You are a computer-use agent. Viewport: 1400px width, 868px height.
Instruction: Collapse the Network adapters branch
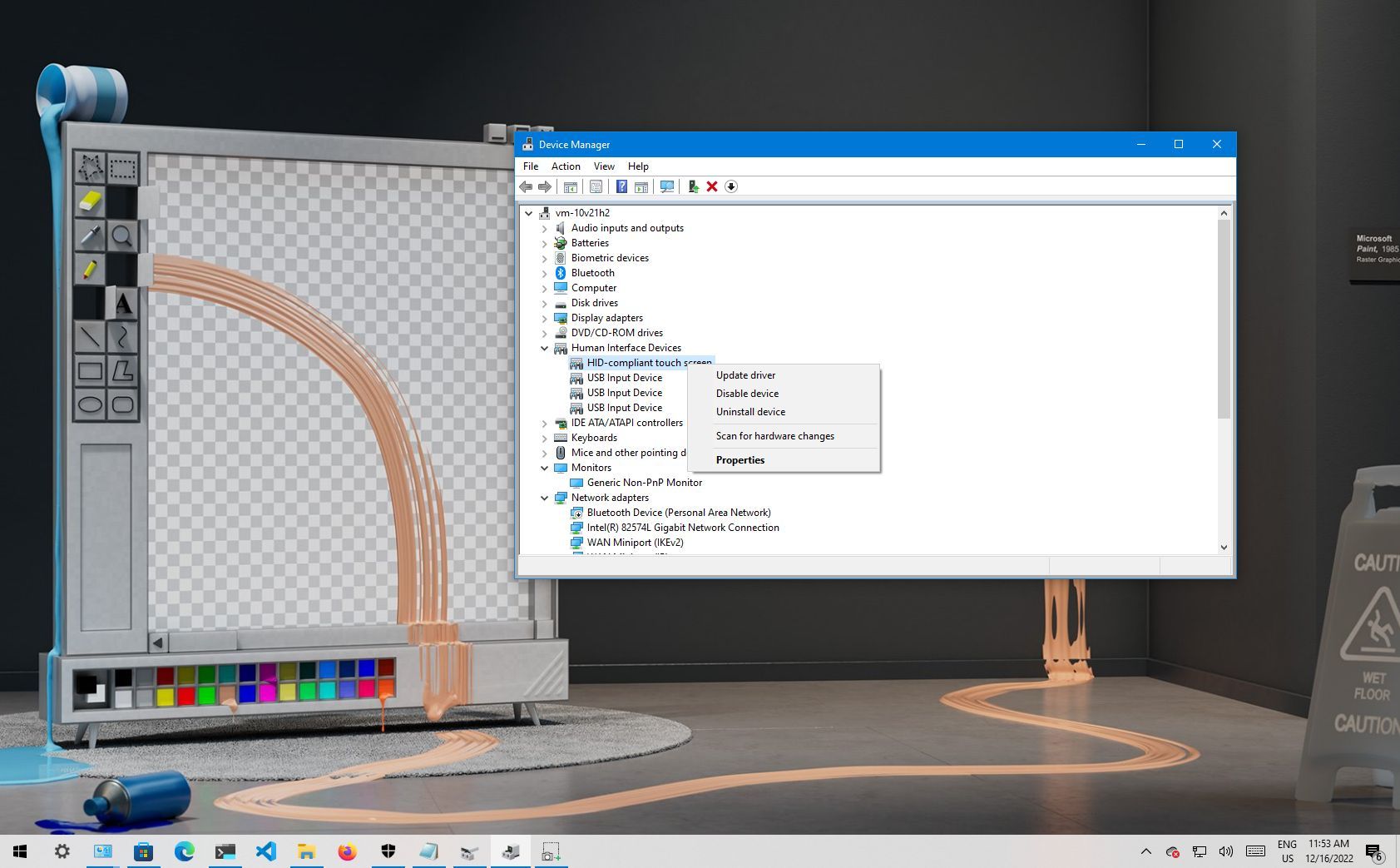[545, 498]
